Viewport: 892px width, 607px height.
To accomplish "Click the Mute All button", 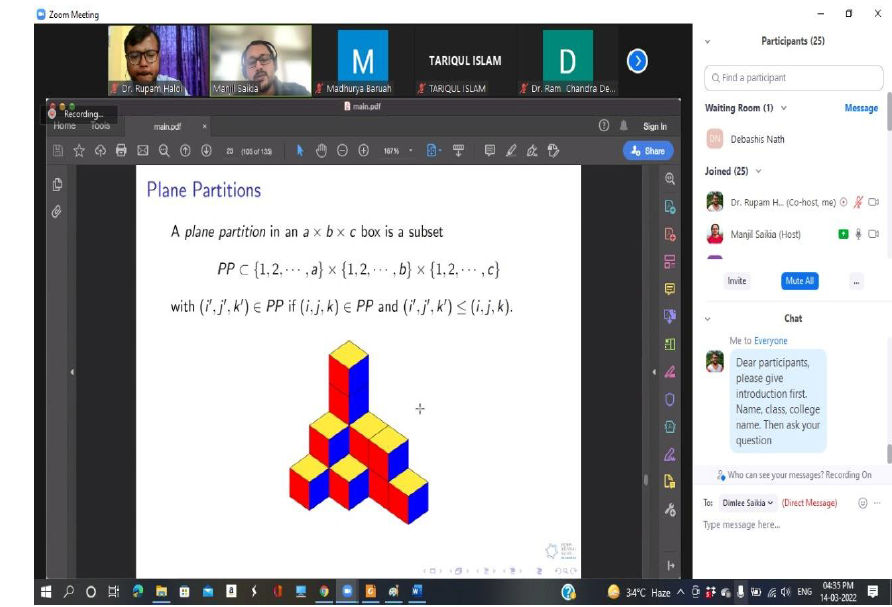I will coord(798,281).
